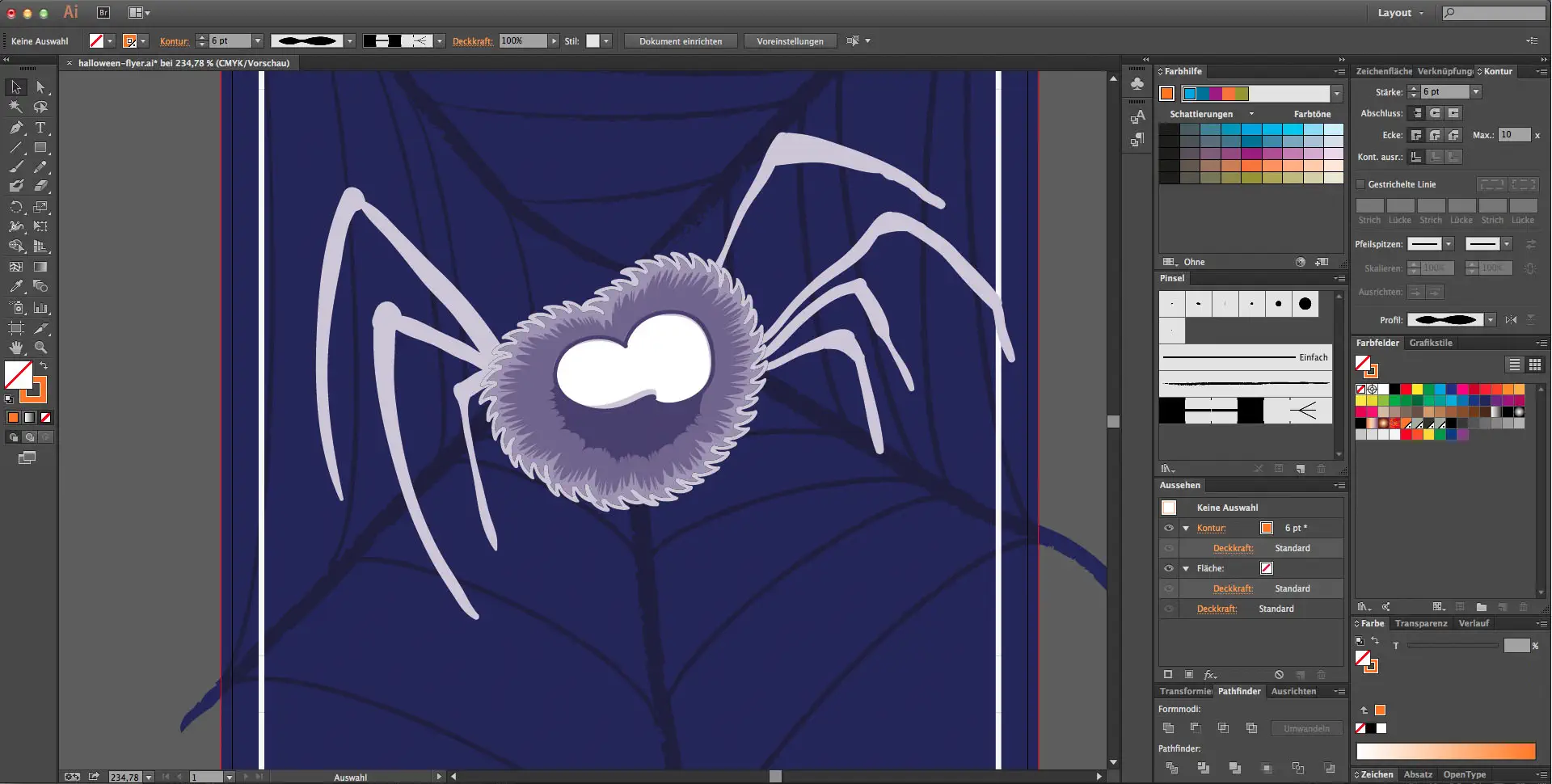
Task: Enable the Gestrichelte Linie checkbox
Action: [1360, 184]
